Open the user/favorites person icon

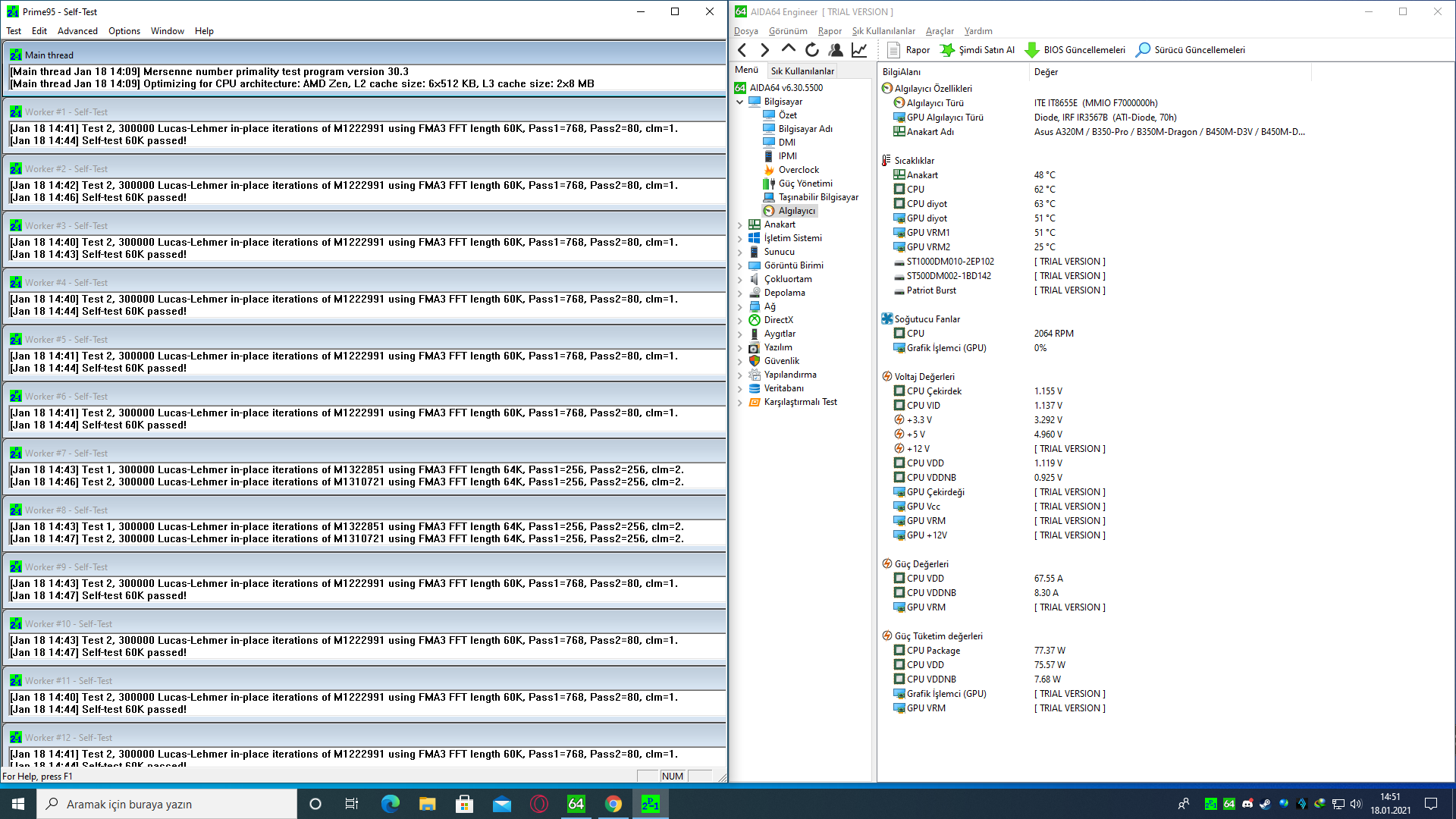point(836,50)
